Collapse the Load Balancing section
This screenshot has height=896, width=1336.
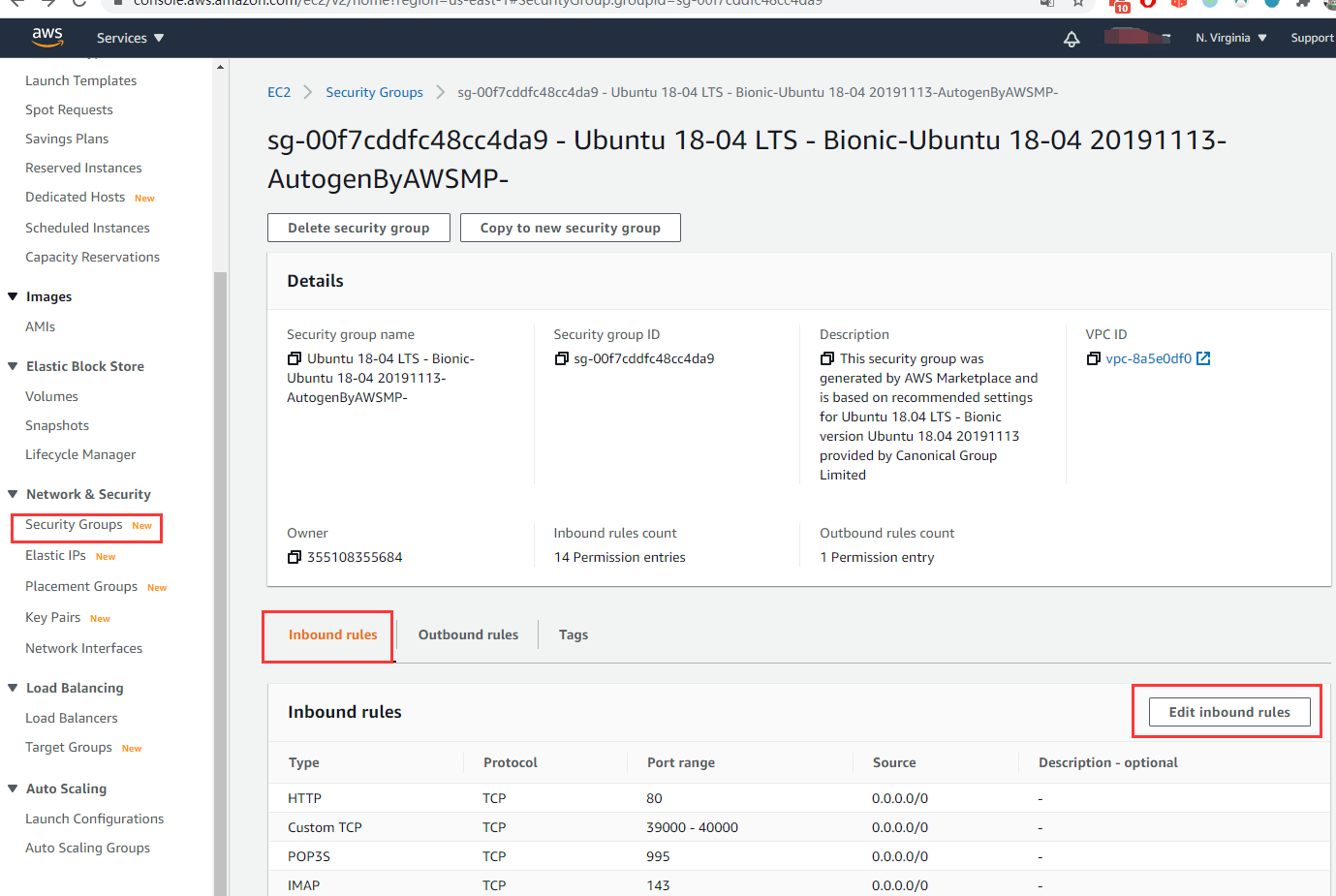[13, 688]
